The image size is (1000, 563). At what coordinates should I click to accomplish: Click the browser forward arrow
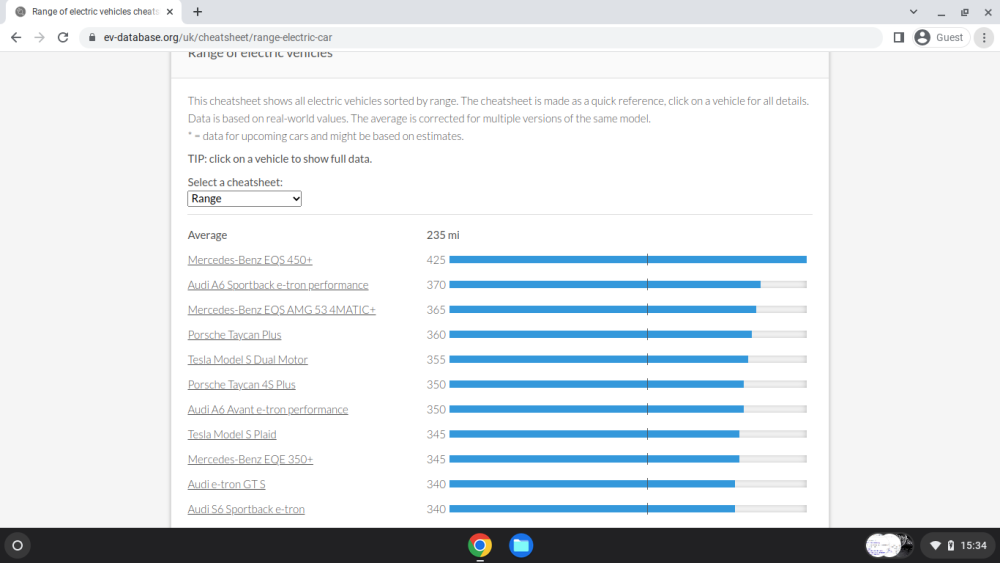tap(40, 38)
